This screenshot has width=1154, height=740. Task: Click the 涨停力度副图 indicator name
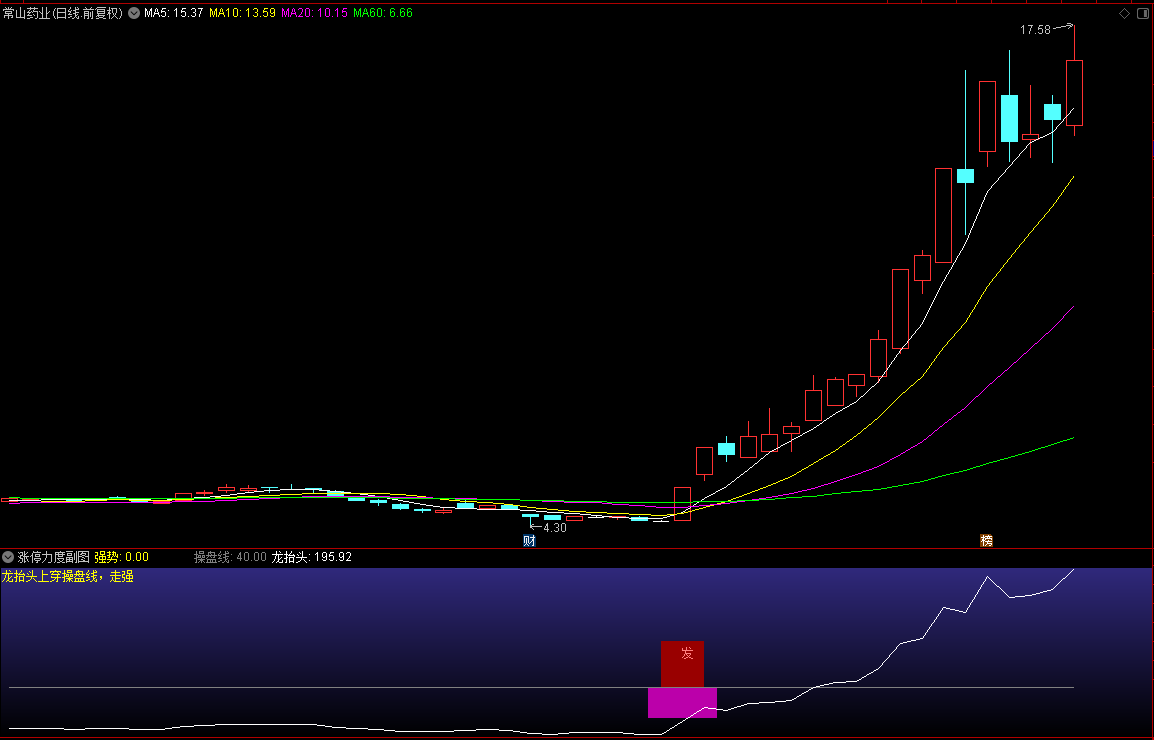pos(54,557)
